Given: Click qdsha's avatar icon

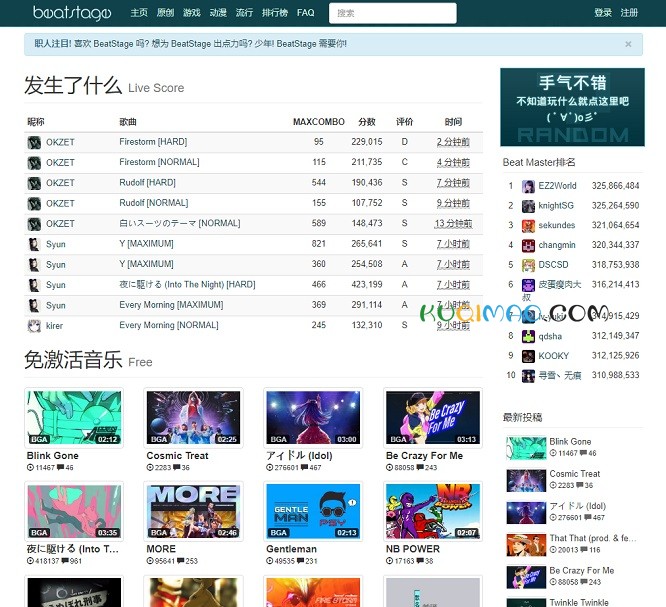Looking at the screenshot, I should click(528, 336).
